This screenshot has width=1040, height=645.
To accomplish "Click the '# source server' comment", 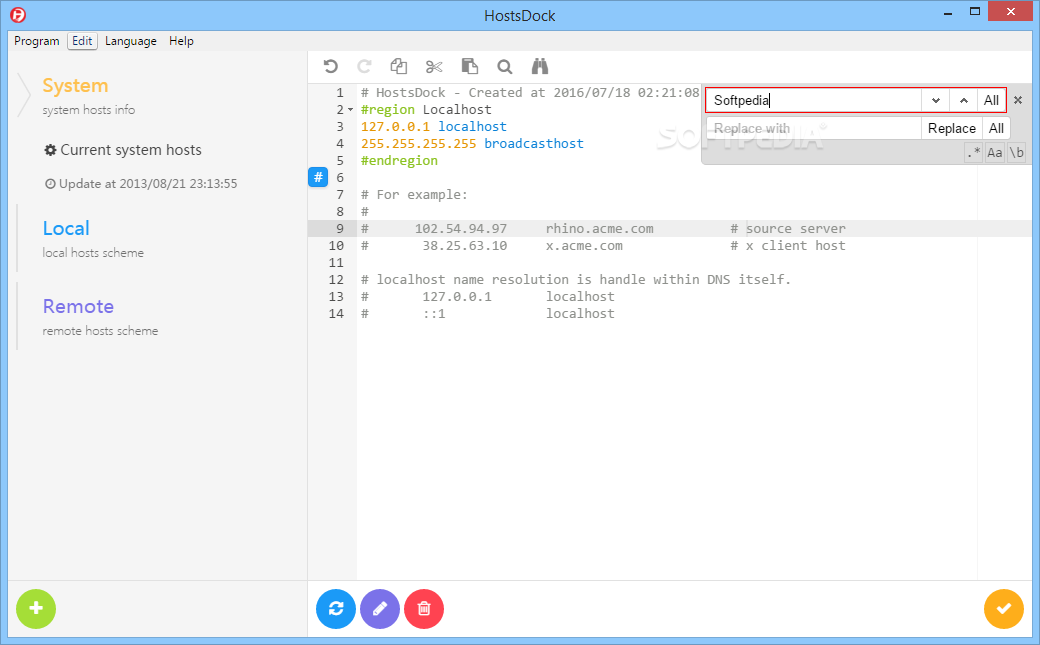I will [788, 229].
